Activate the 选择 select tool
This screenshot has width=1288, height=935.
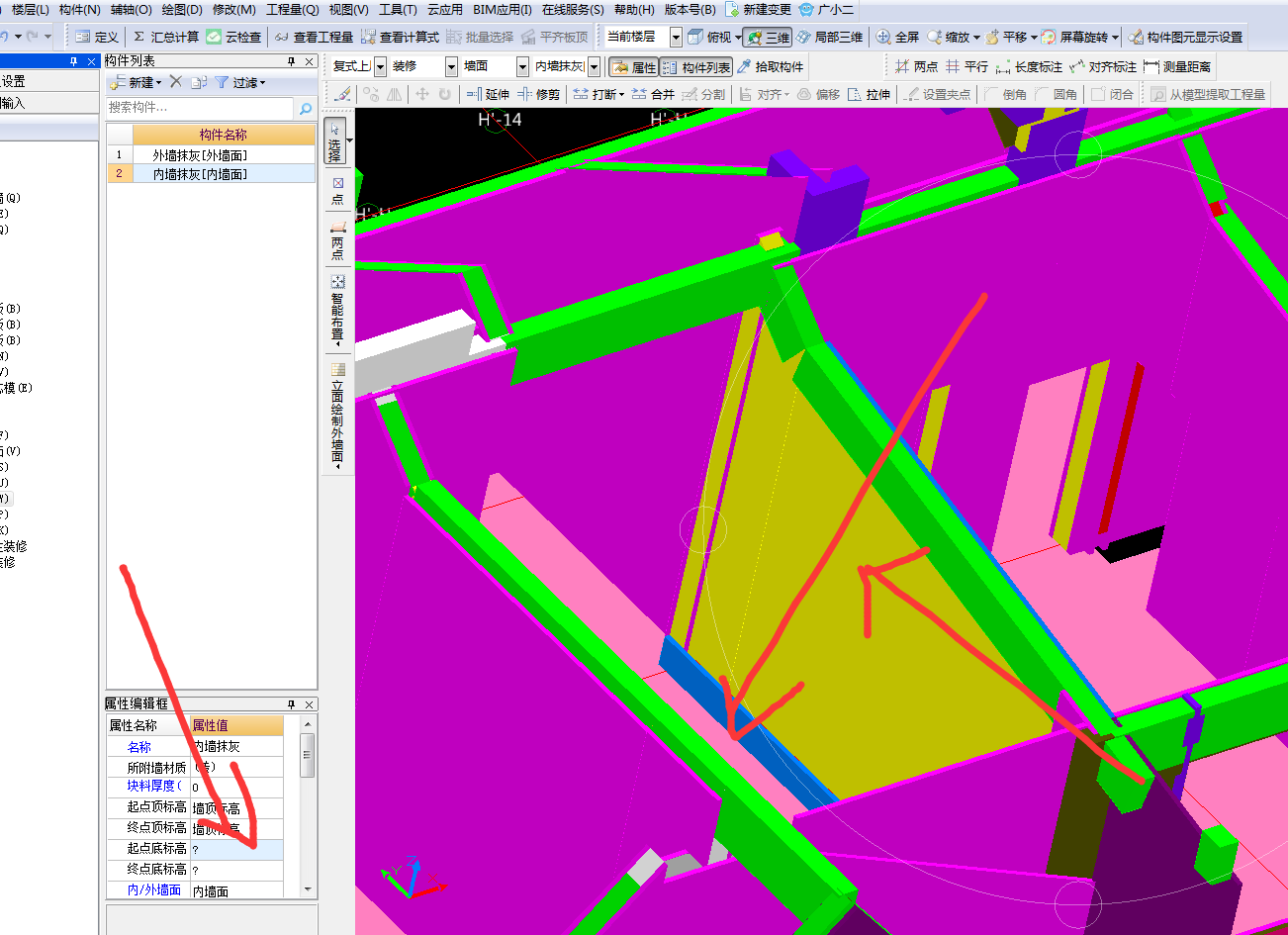click(x=335, y=142)
